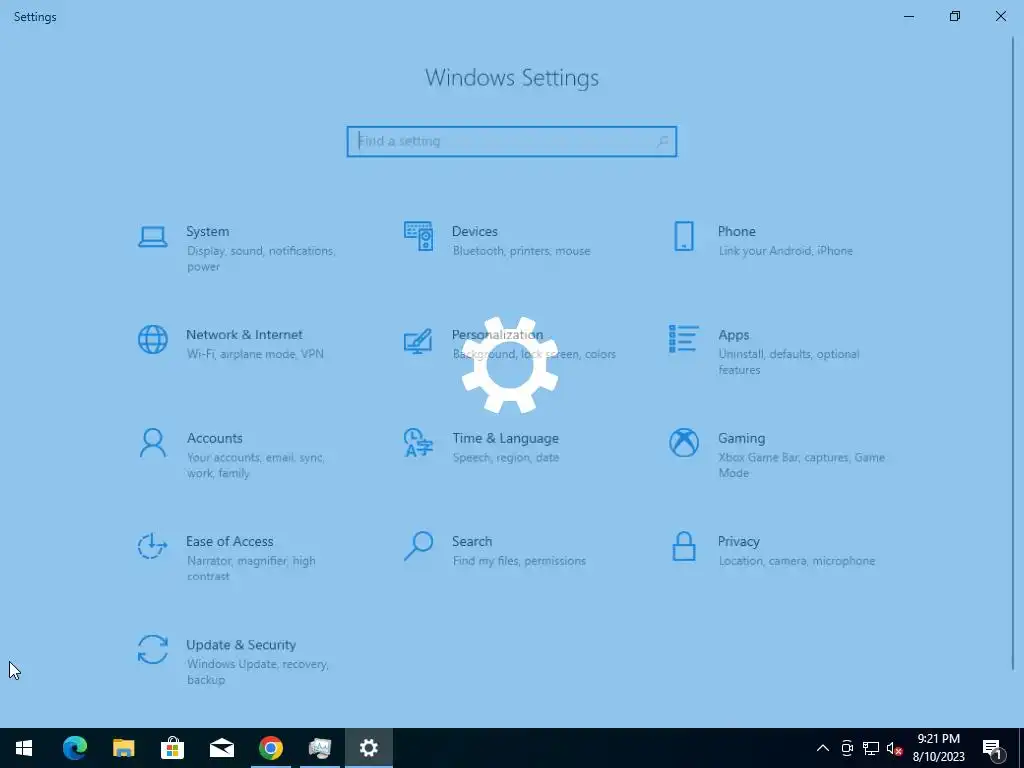Viewport: 1024px width, 768px height.
Task: Click 'Narrator, magnifier, high contrast' text
Action: [x=251, y=568]
